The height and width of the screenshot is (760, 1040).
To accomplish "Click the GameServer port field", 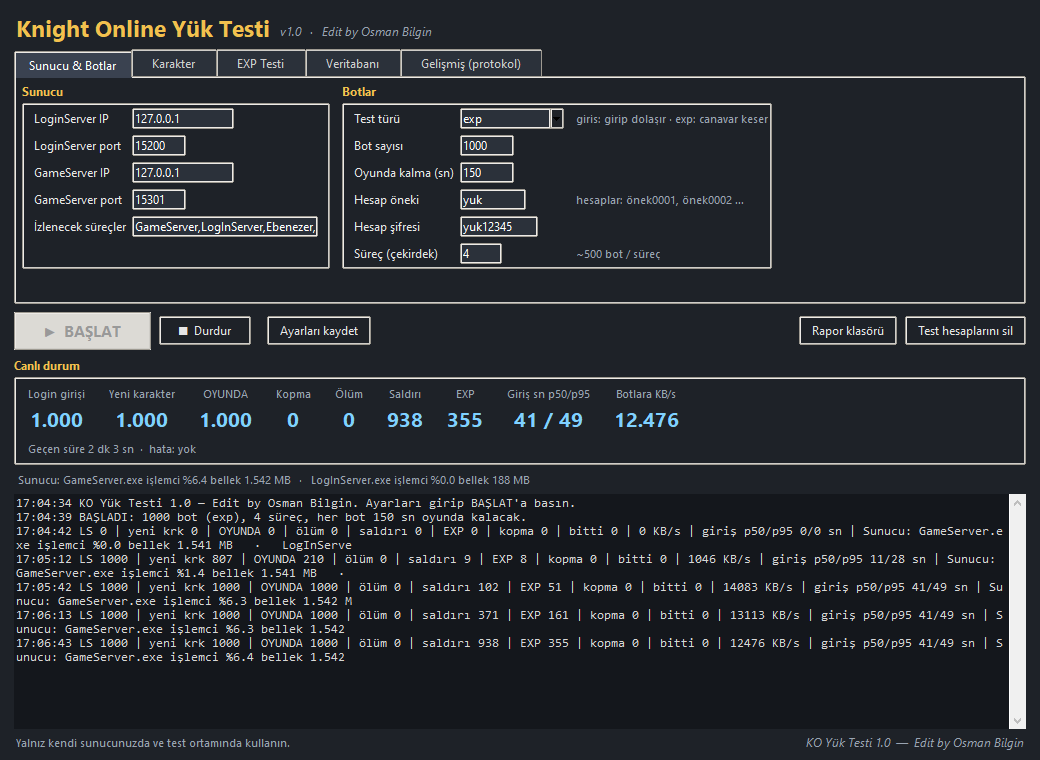I will coord(159,200).
